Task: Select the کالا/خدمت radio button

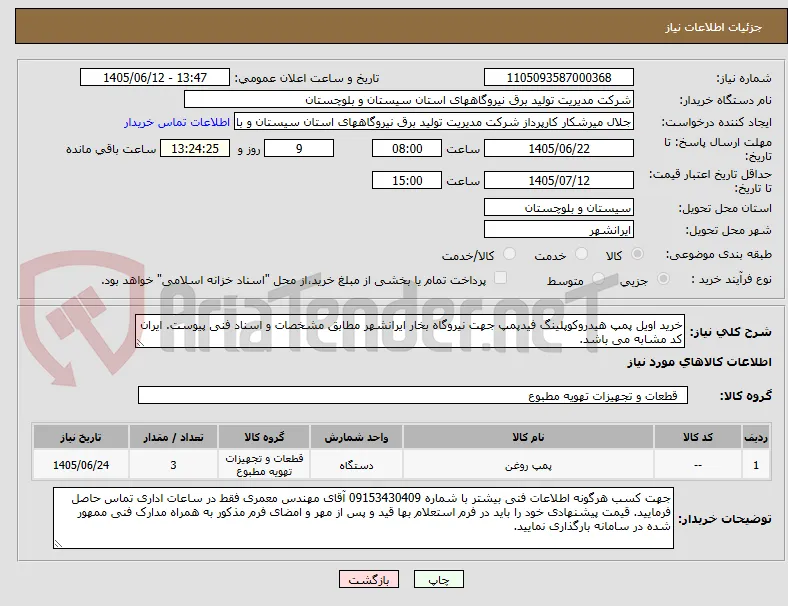Action: (x=510, y=254)
